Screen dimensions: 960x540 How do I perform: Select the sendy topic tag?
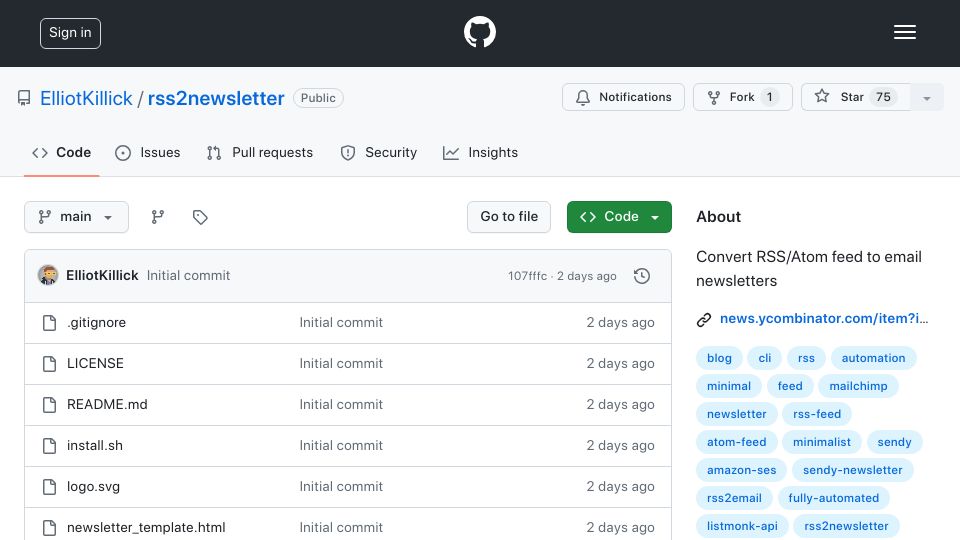click(894, 442)
